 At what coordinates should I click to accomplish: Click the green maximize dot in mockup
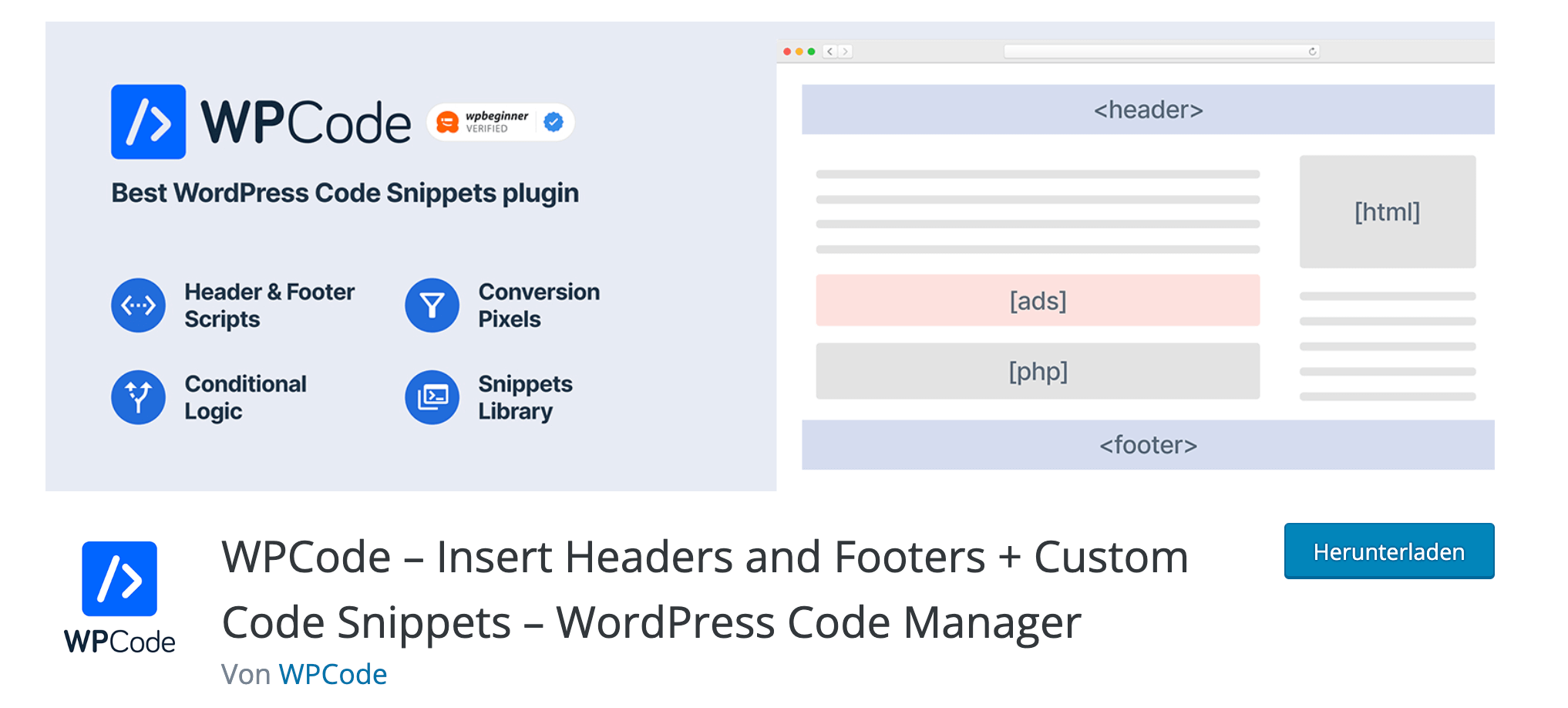[811, 52]
